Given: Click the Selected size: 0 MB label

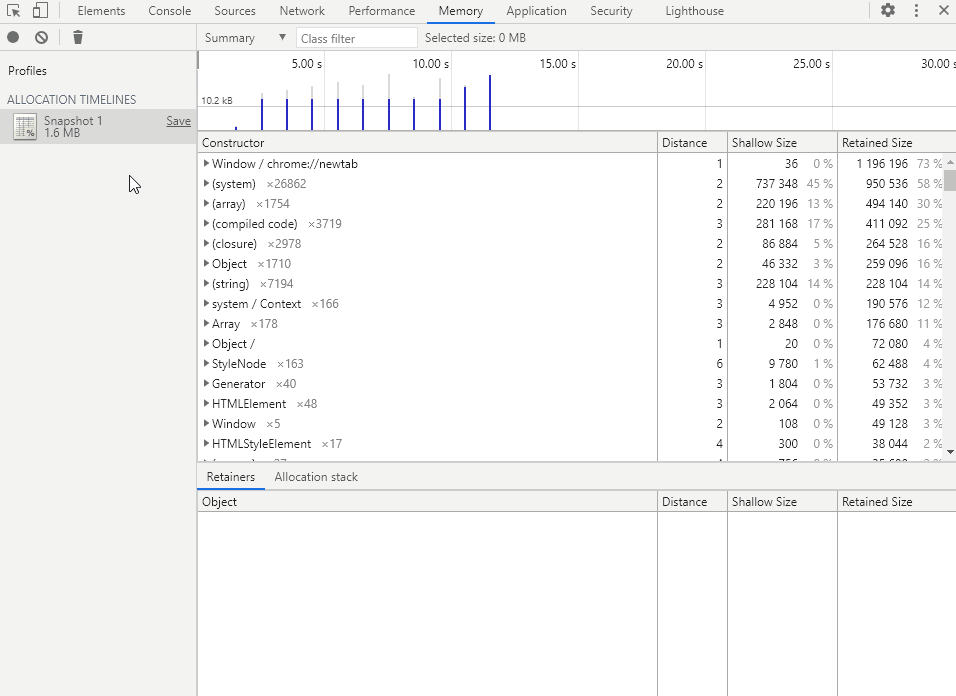Looking at the screenshot, I should coord(475,38).
